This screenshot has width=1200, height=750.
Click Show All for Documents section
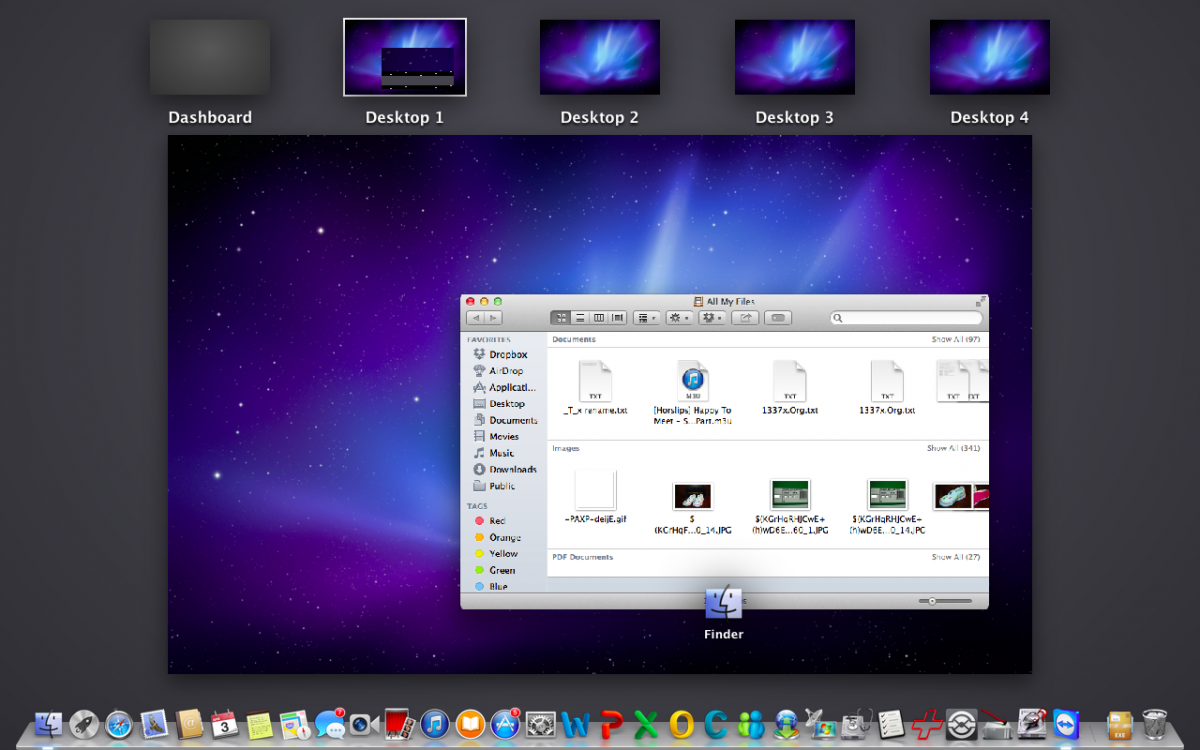[x=955, y=340]
